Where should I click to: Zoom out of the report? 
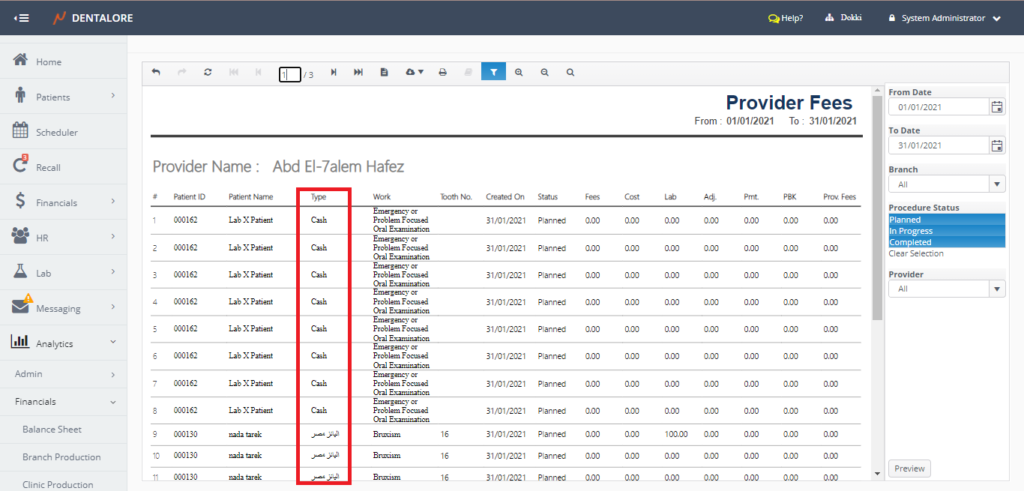[544, 72]
